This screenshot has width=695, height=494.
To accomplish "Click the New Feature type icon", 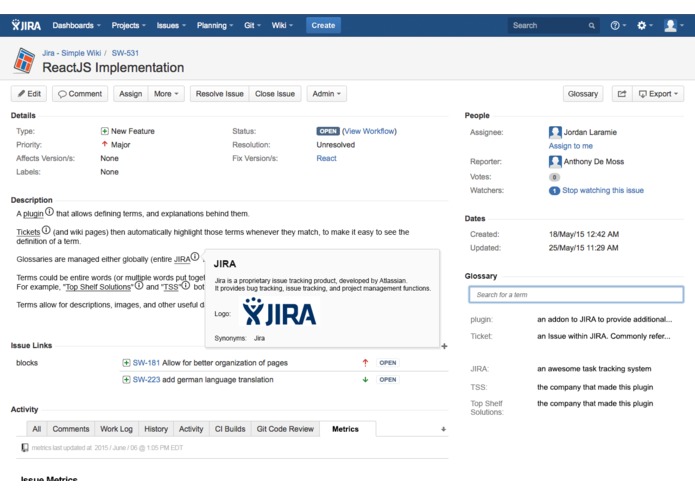I will pos(105,131).
